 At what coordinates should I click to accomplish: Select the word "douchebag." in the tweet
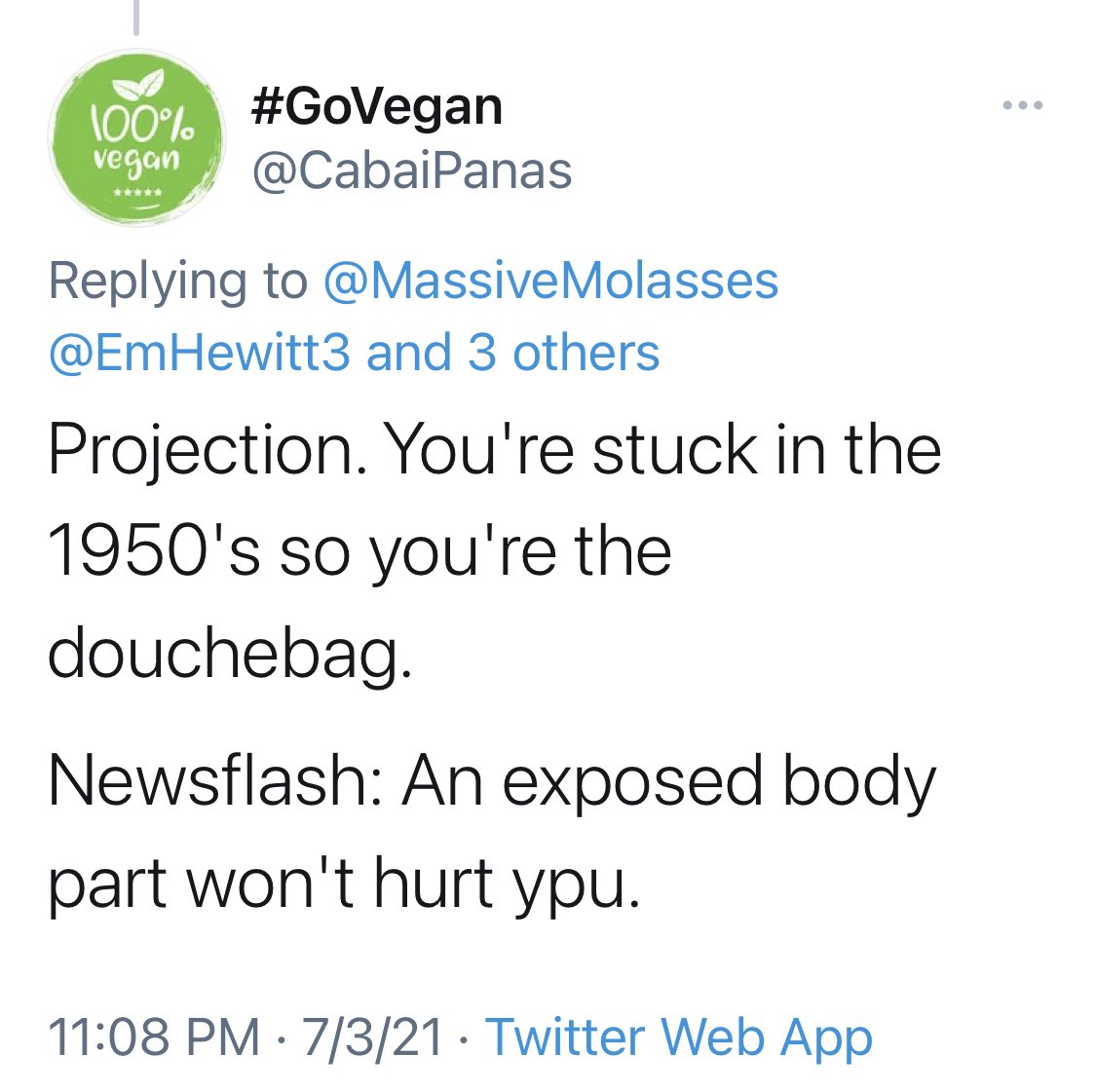coord(230,652)
